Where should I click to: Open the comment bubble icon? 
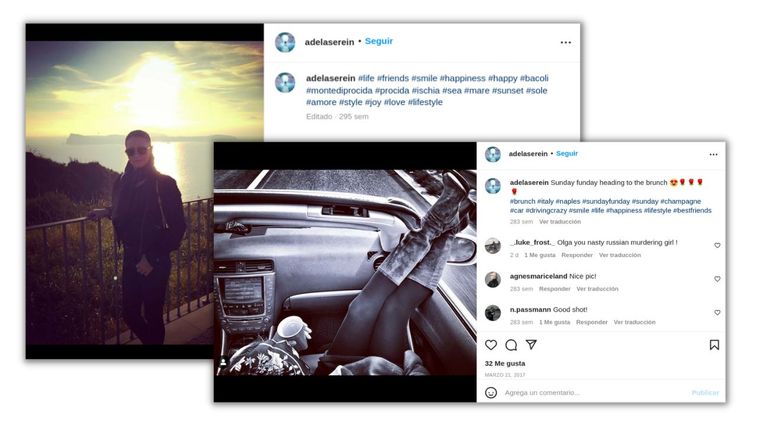tap(511, 345)
